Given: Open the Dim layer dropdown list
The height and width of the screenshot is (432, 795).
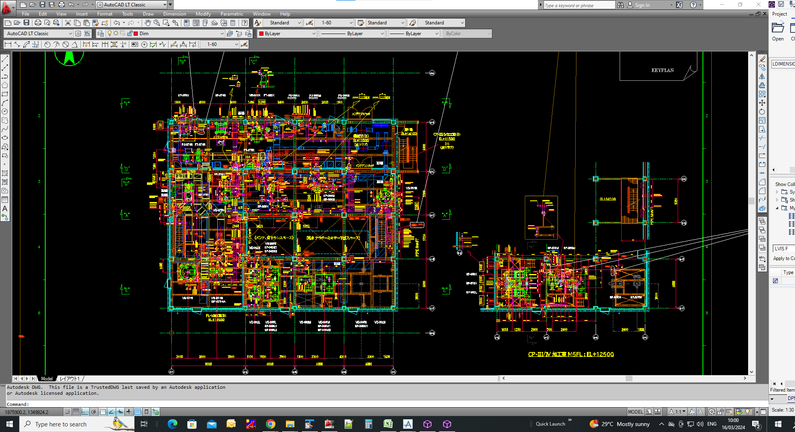Looking at the screenshot, I should 222,33.
